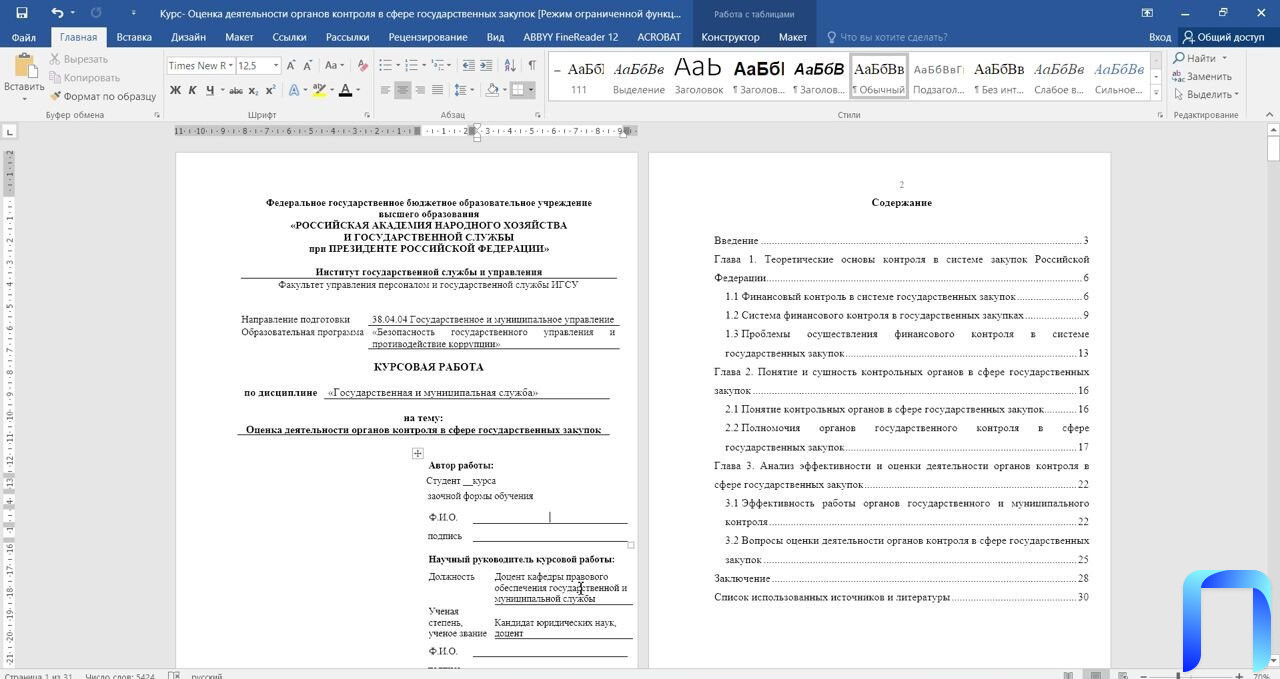The height and width of the screenshot is (679, 1280).
Task: Click the numbered list icon
Action: (414, 65)
